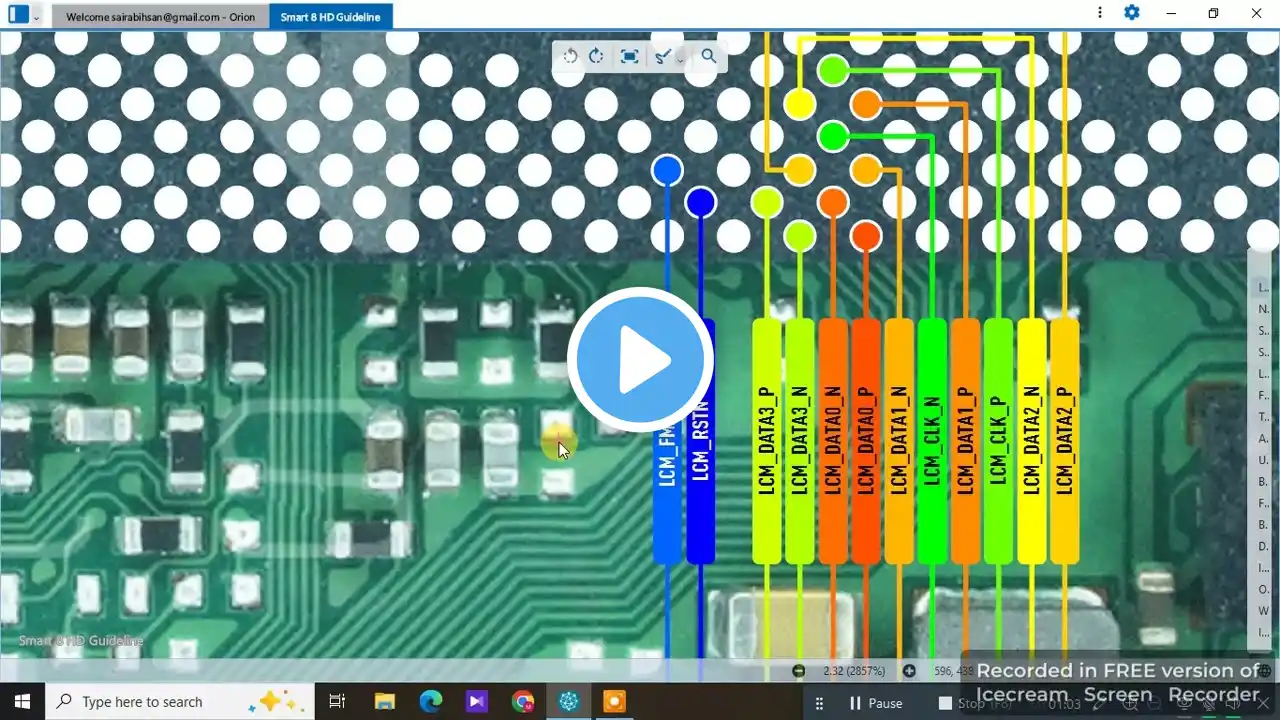Click the Orion app taskbar icon
The height and width of the screenshot is (720, 1280).
(x=569, y=702)
